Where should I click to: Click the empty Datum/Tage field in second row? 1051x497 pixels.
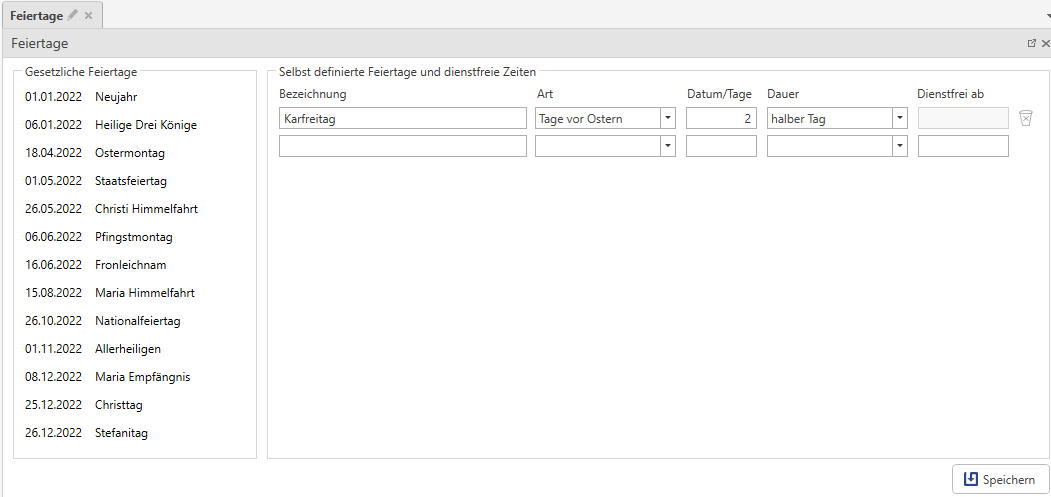coord(721,146)
